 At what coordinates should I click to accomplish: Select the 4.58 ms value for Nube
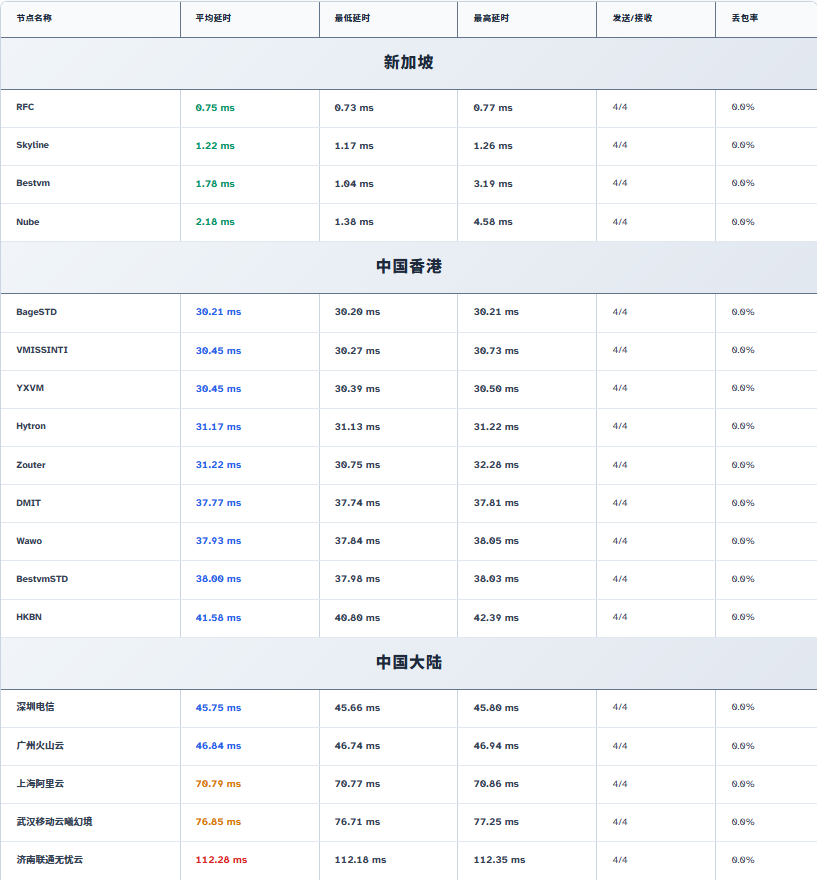coord(493,222)
